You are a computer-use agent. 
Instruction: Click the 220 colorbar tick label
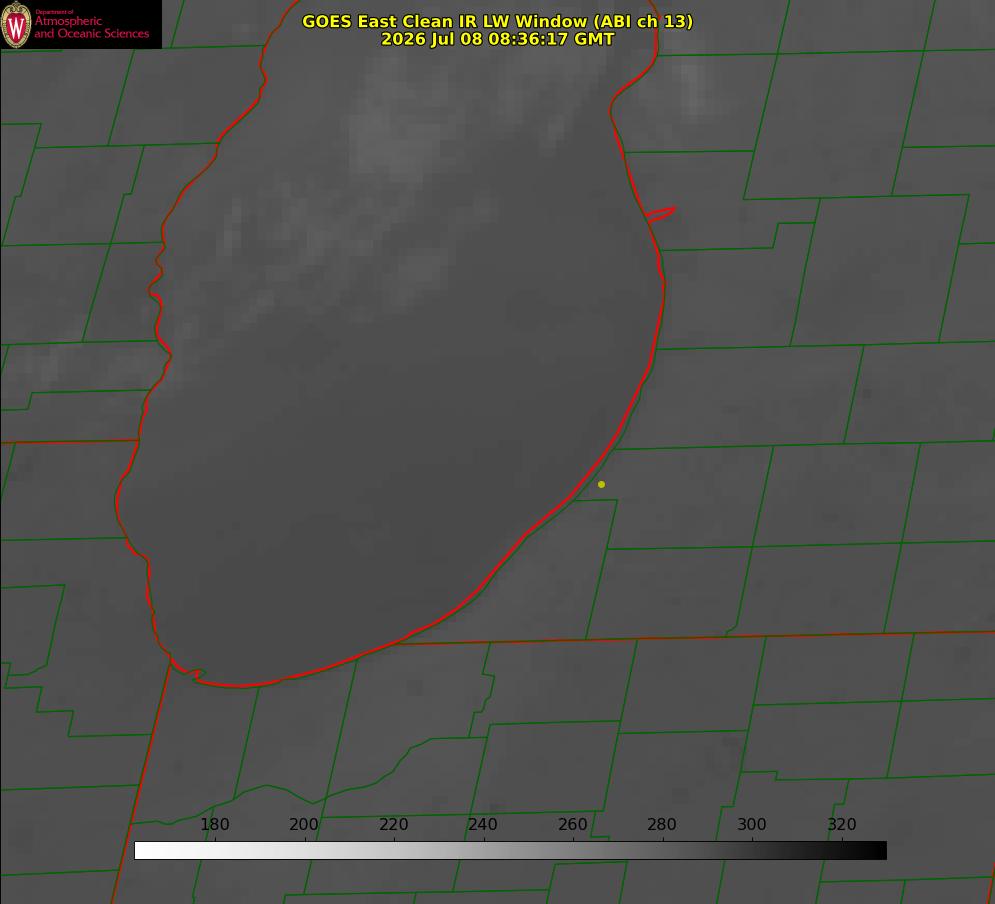point(393,824)
